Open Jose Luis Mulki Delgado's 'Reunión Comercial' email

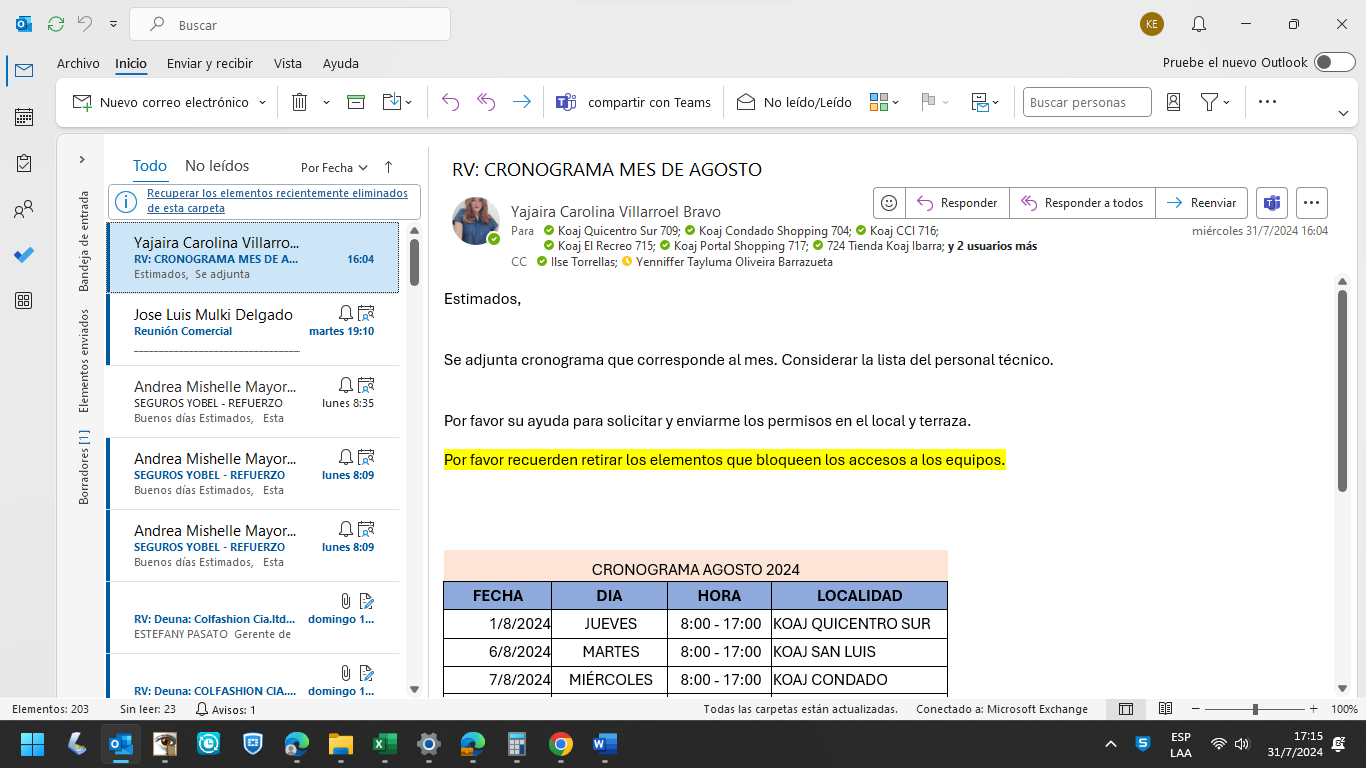[253, 329]
